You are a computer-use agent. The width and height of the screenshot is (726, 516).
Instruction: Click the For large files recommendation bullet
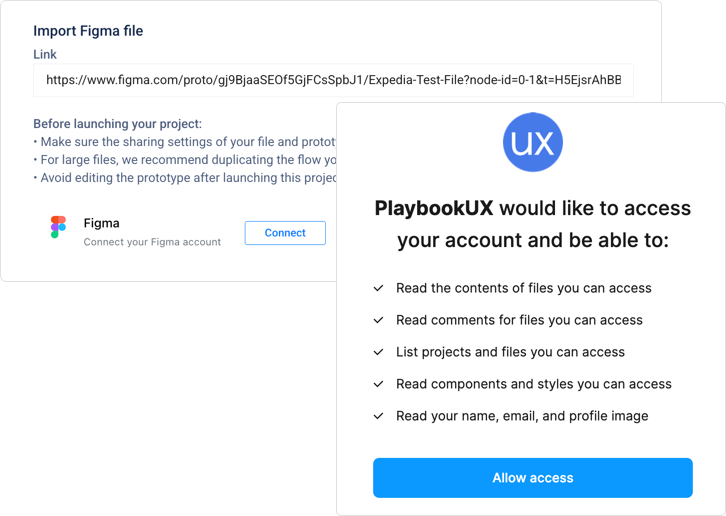click(185, 160)
